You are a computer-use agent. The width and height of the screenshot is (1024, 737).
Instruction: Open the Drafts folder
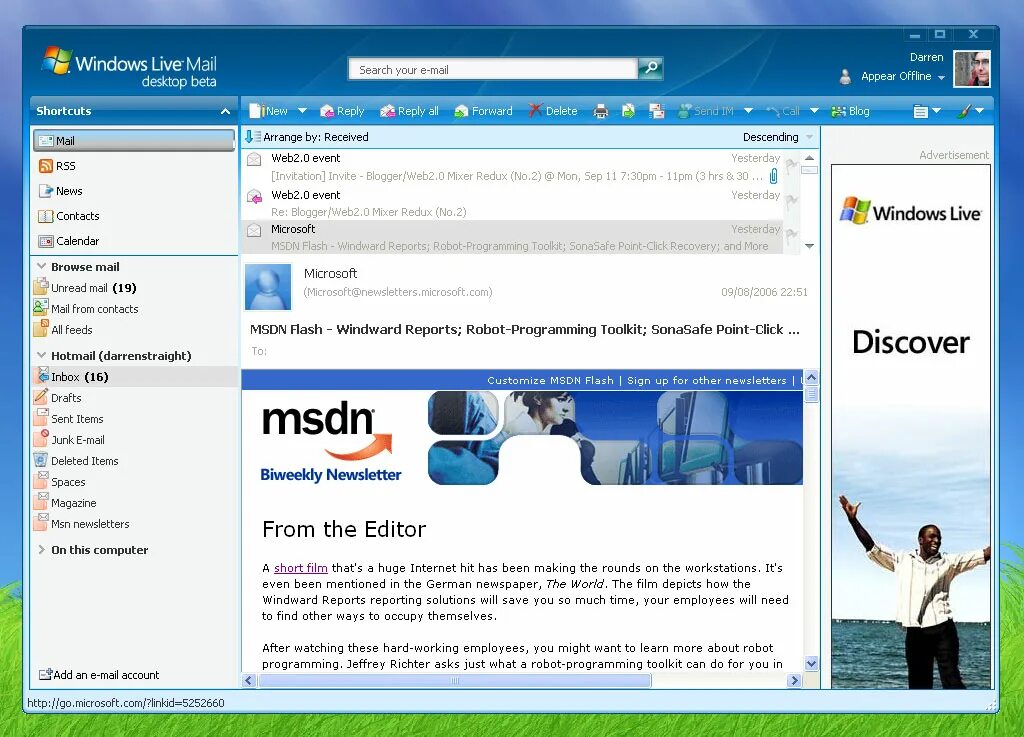pos(58,398)
